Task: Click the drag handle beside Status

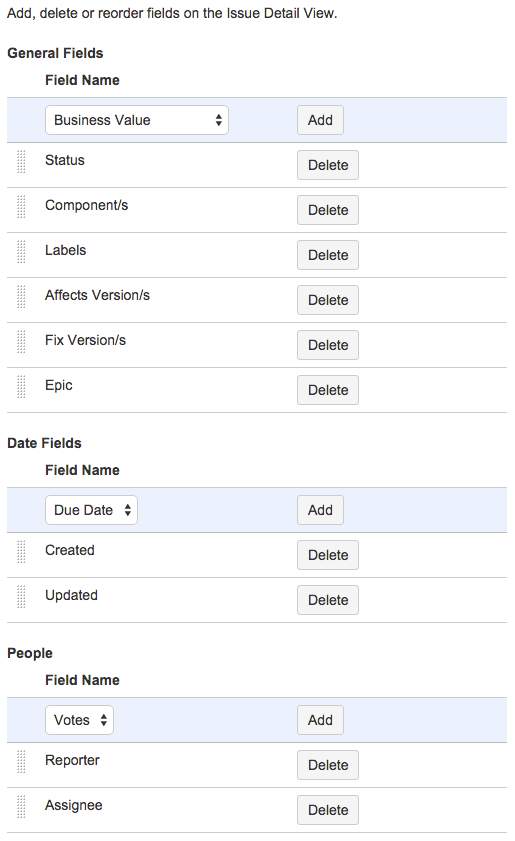Action: tap(21, 162)
